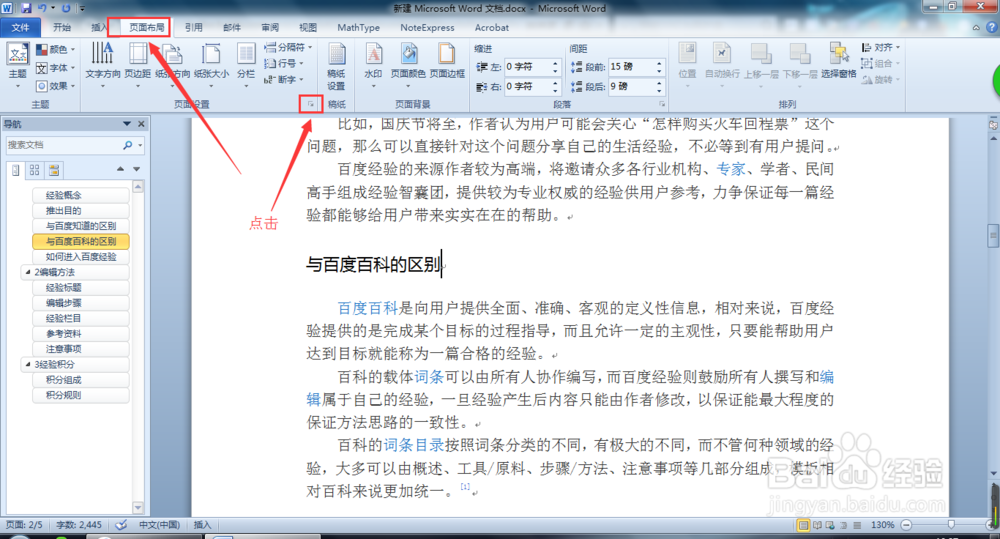Image resolution: width=1000 pixels, height=539 pixels.
Task: Click the navigation search magnifier icon
Action: (128, 145)
